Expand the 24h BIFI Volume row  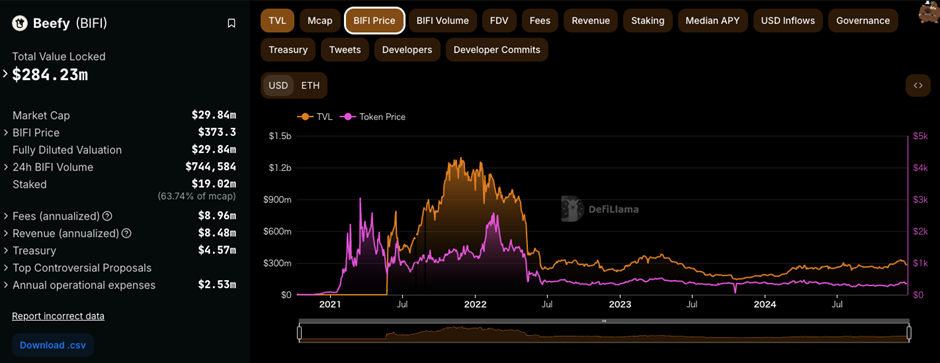pos(6,167)
